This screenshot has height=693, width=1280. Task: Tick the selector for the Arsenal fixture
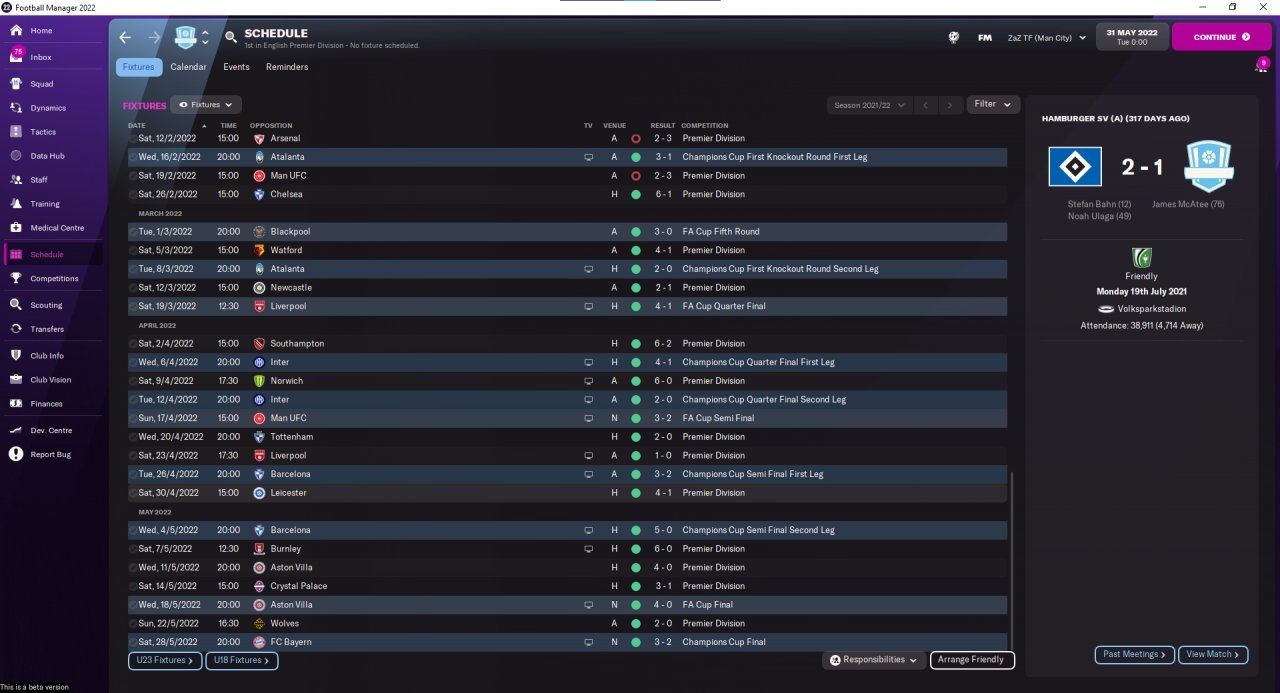(133, 138)
